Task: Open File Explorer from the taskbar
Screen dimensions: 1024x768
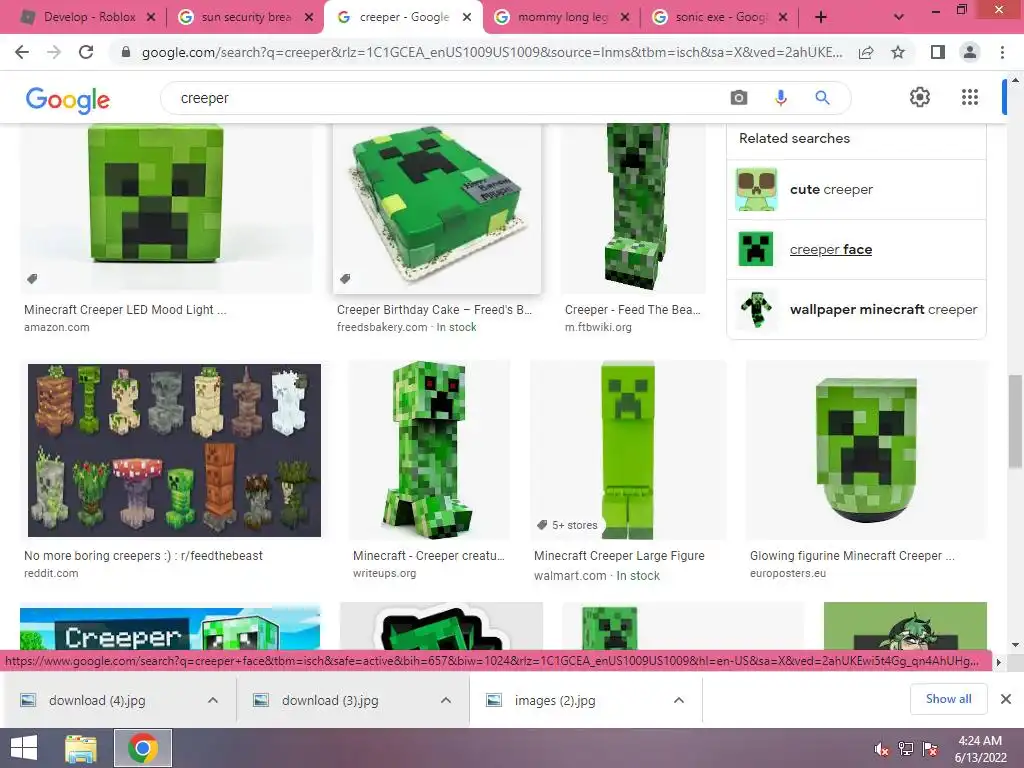Action: point(81,748)
